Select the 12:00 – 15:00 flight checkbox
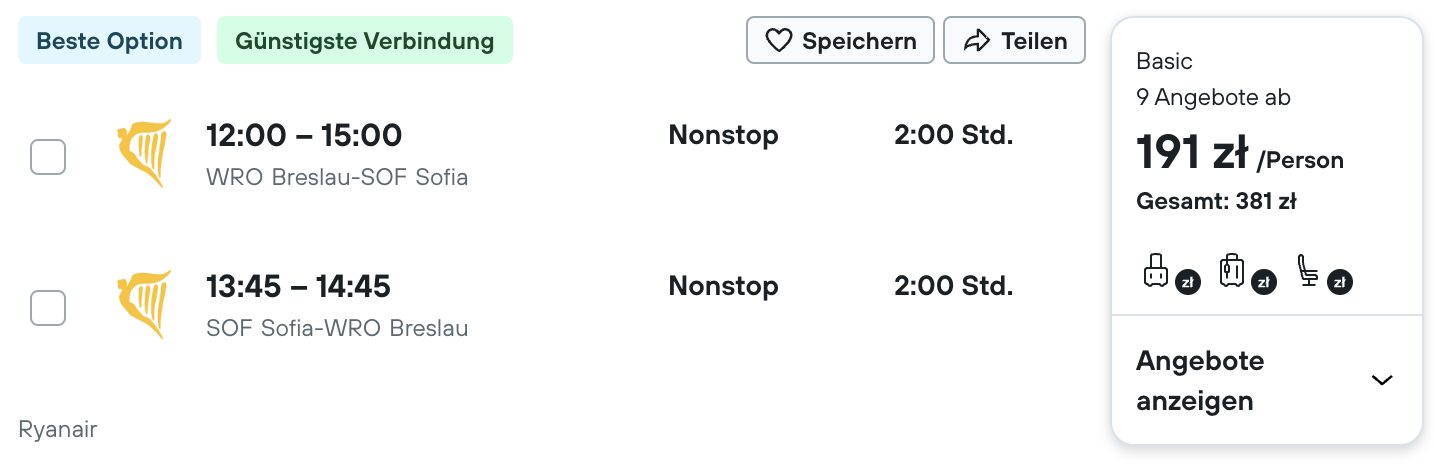 coord(48,157)
